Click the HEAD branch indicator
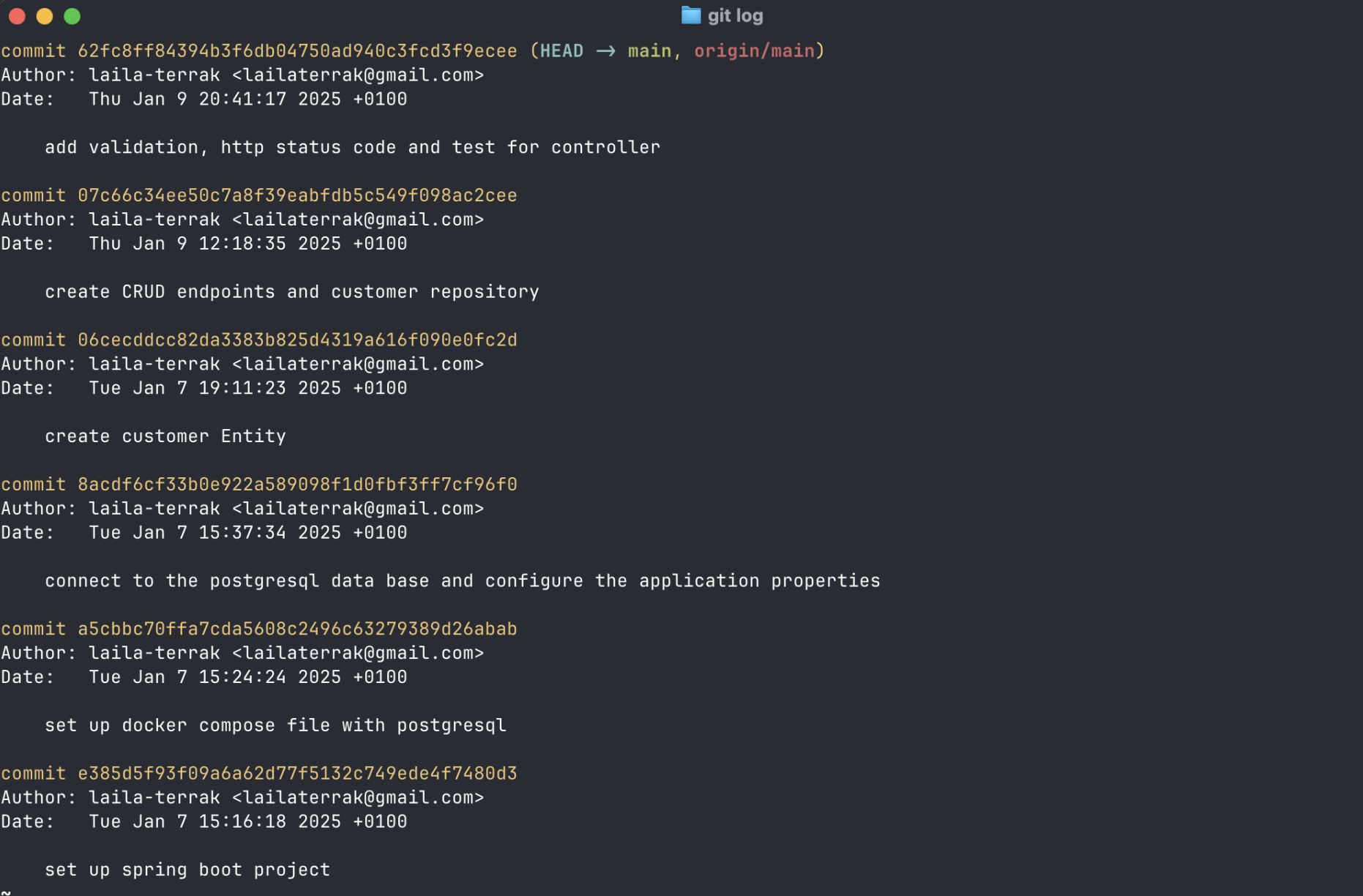1363x896 pixels. coord(561,51)
